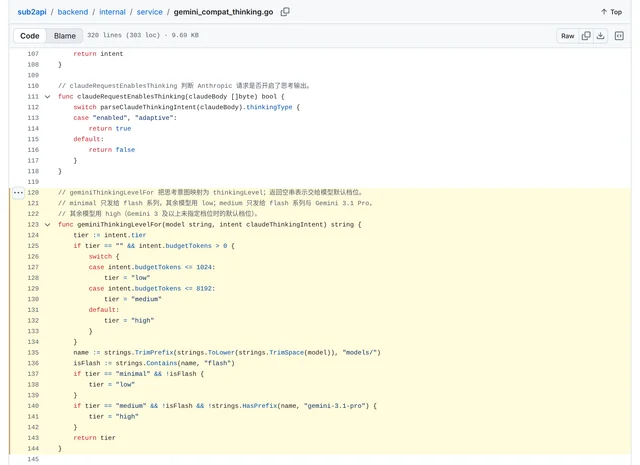Open backend folder breadcrumb
The image size is (640, 465).
73,12
